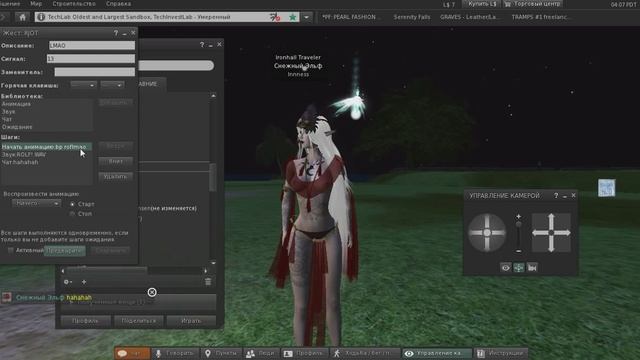Go to the home location using the house icon

(22, 17)
